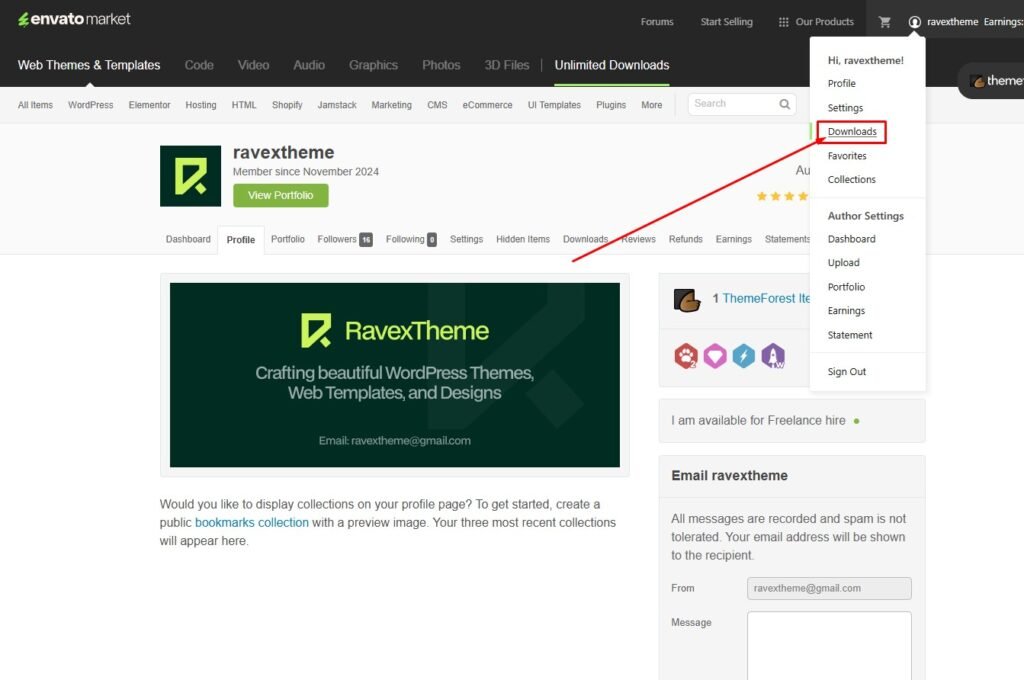
Task: Open the Shopify category menu
Action: tap(287, 105)
